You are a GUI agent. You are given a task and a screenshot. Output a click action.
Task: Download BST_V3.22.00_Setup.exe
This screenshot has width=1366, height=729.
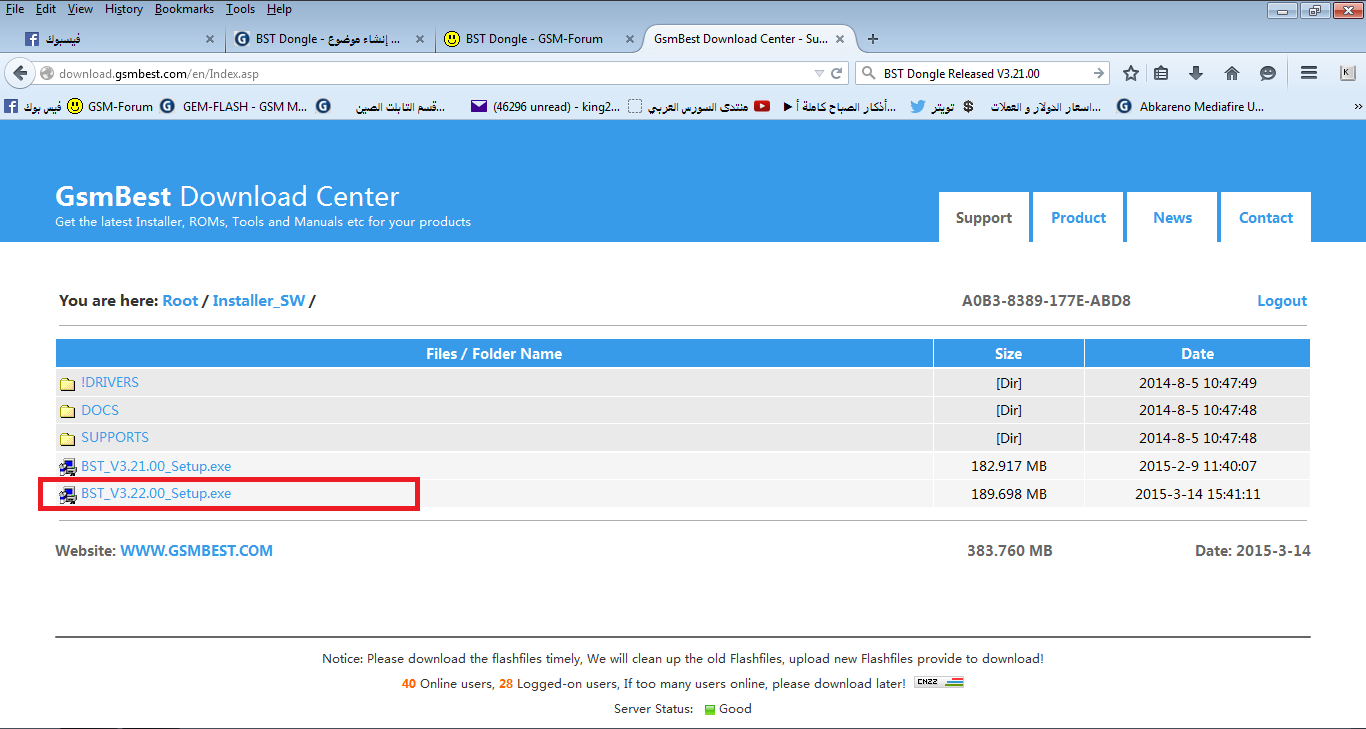click(156, 494)
